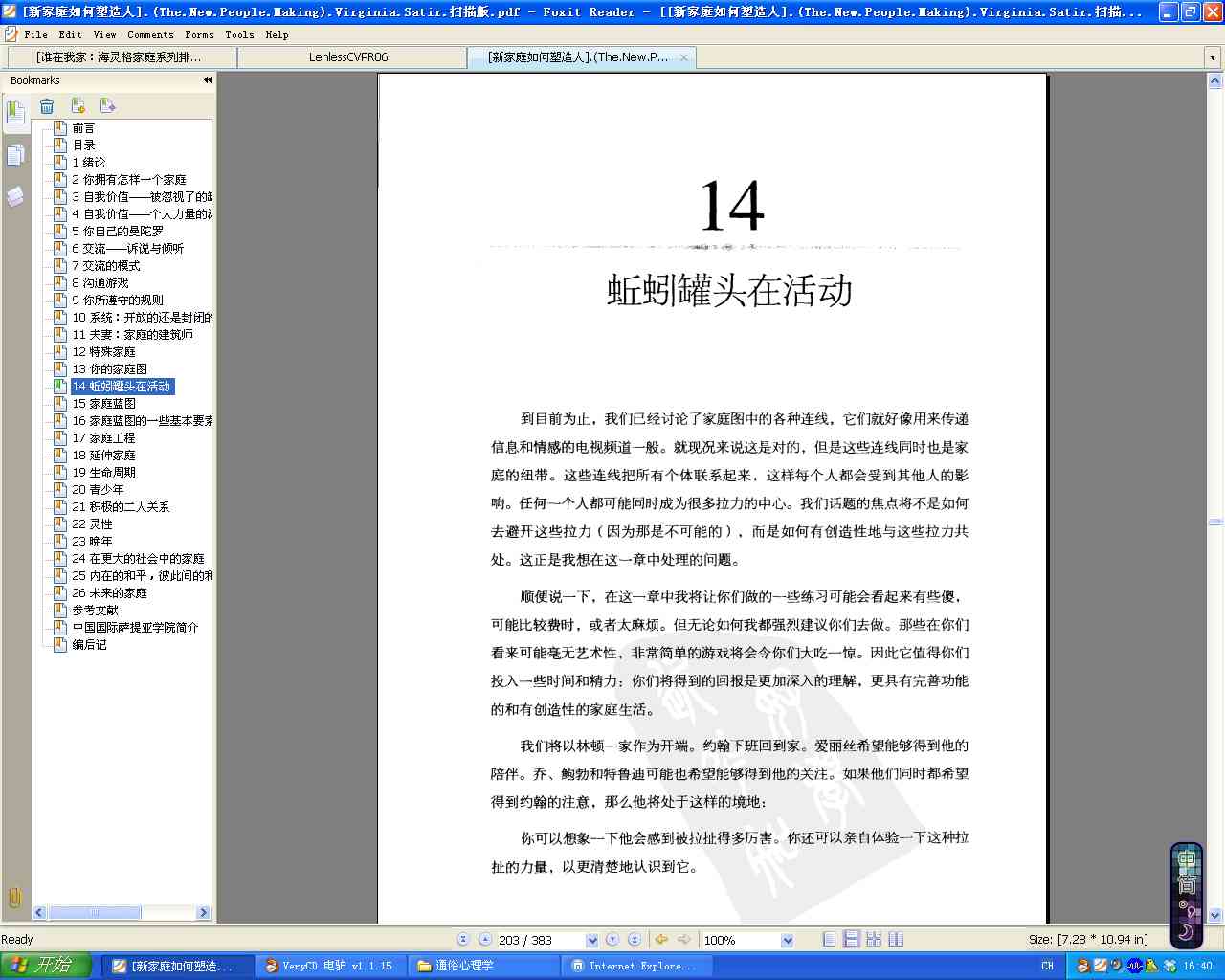Go back to previous view arrow

click(x=661, y=940)
